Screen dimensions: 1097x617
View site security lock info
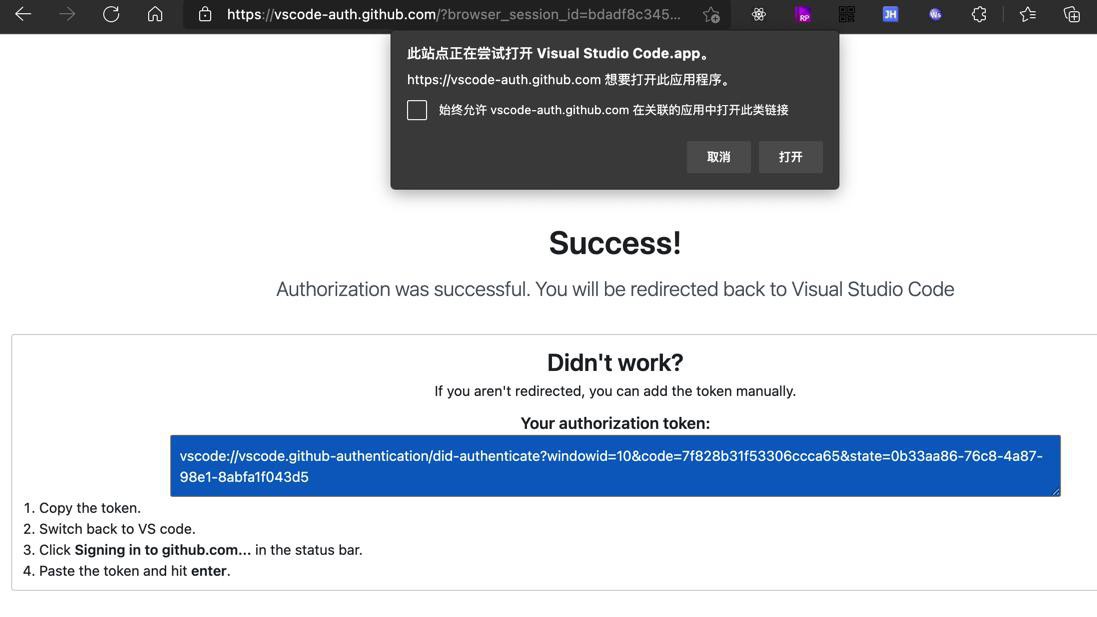(204, 14)
